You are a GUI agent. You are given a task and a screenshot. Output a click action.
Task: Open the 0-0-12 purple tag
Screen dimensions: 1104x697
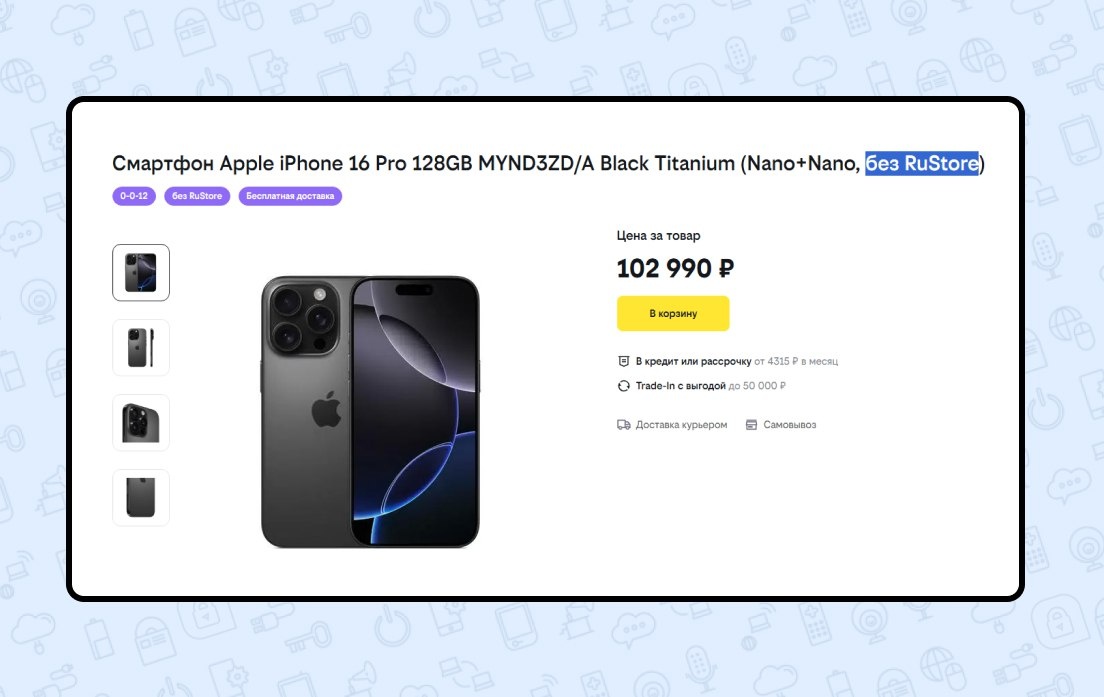[x=134, y=196]
